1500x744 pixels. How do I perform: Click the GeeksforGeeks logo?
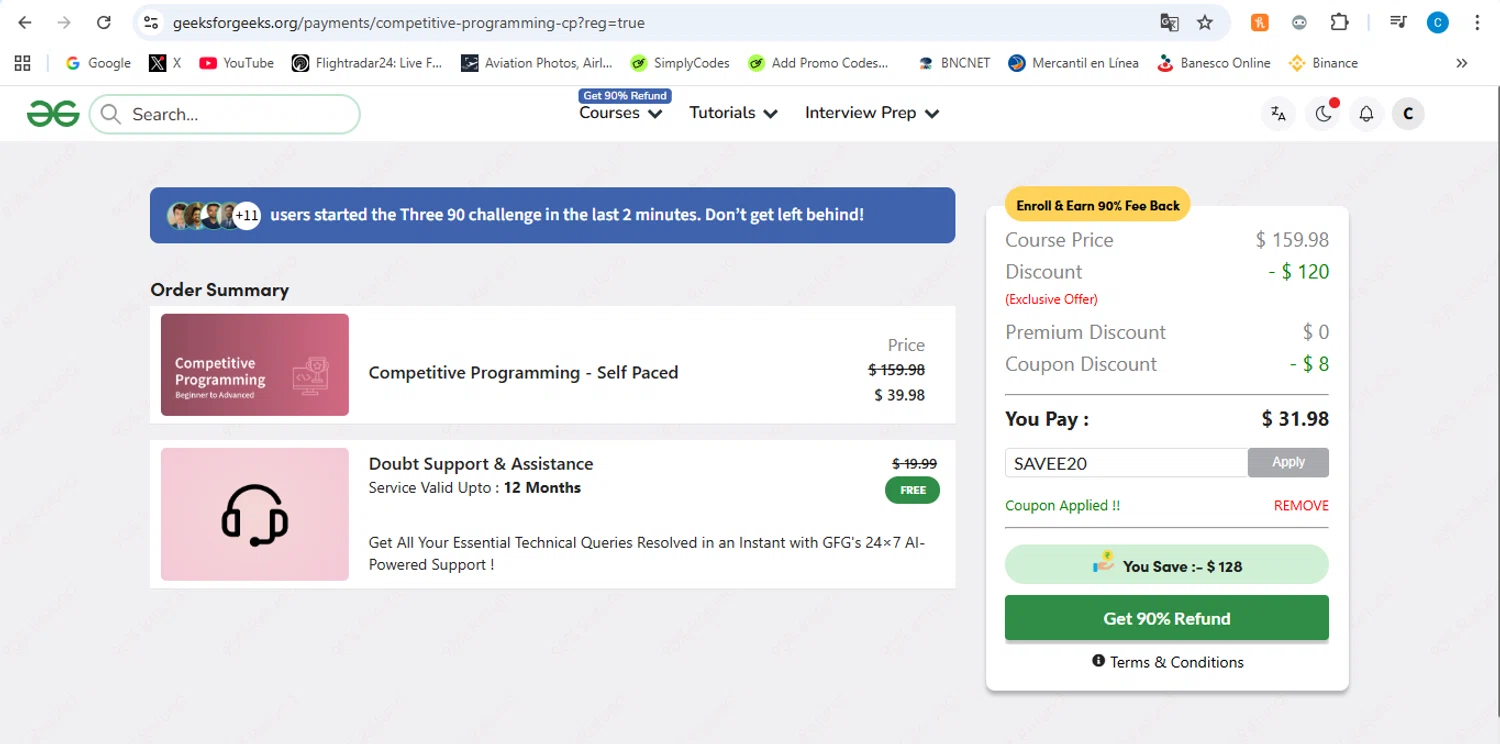[x=53, y=114]
